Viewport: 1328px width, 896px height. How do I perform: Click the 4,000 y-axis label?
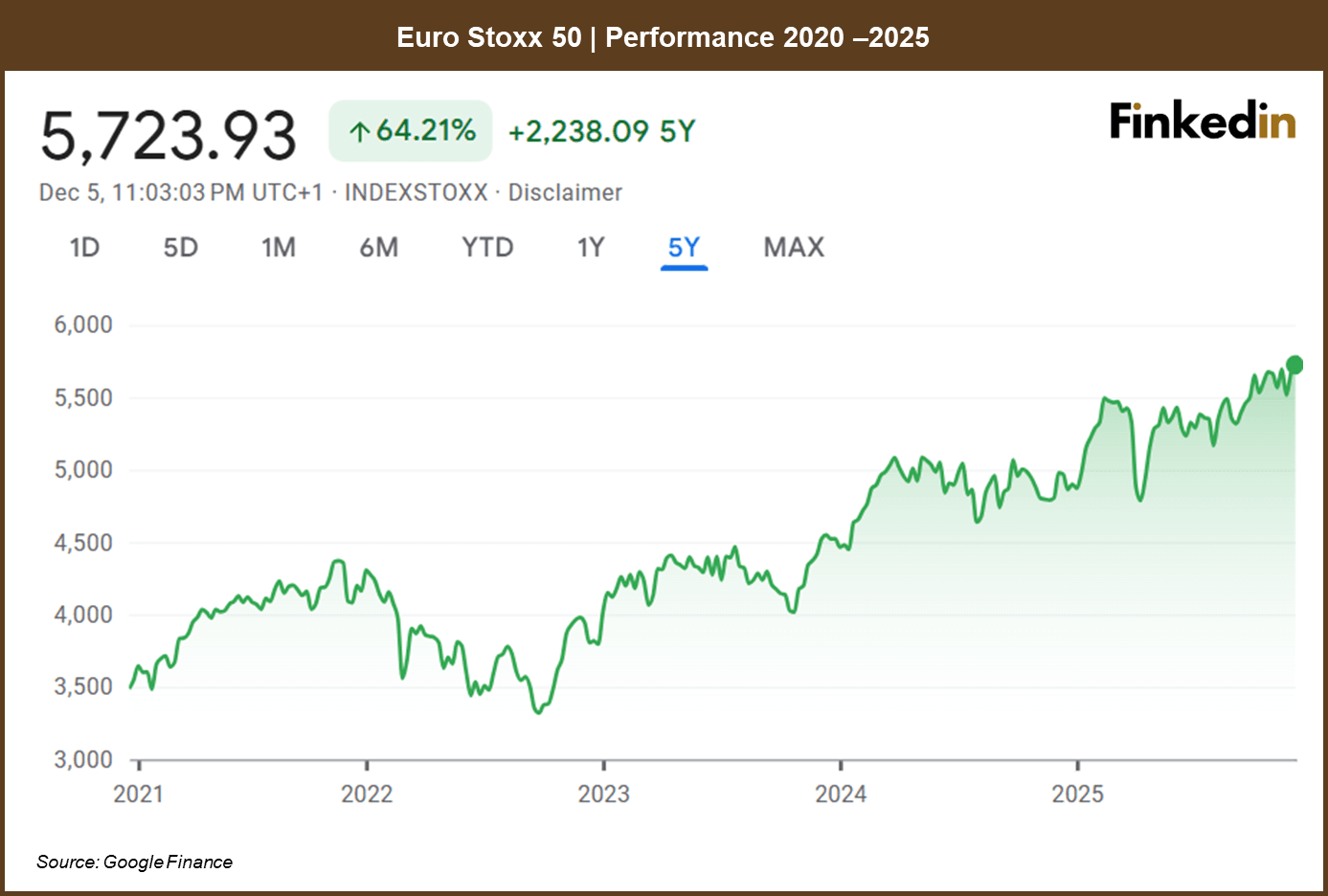pos(83,615)
